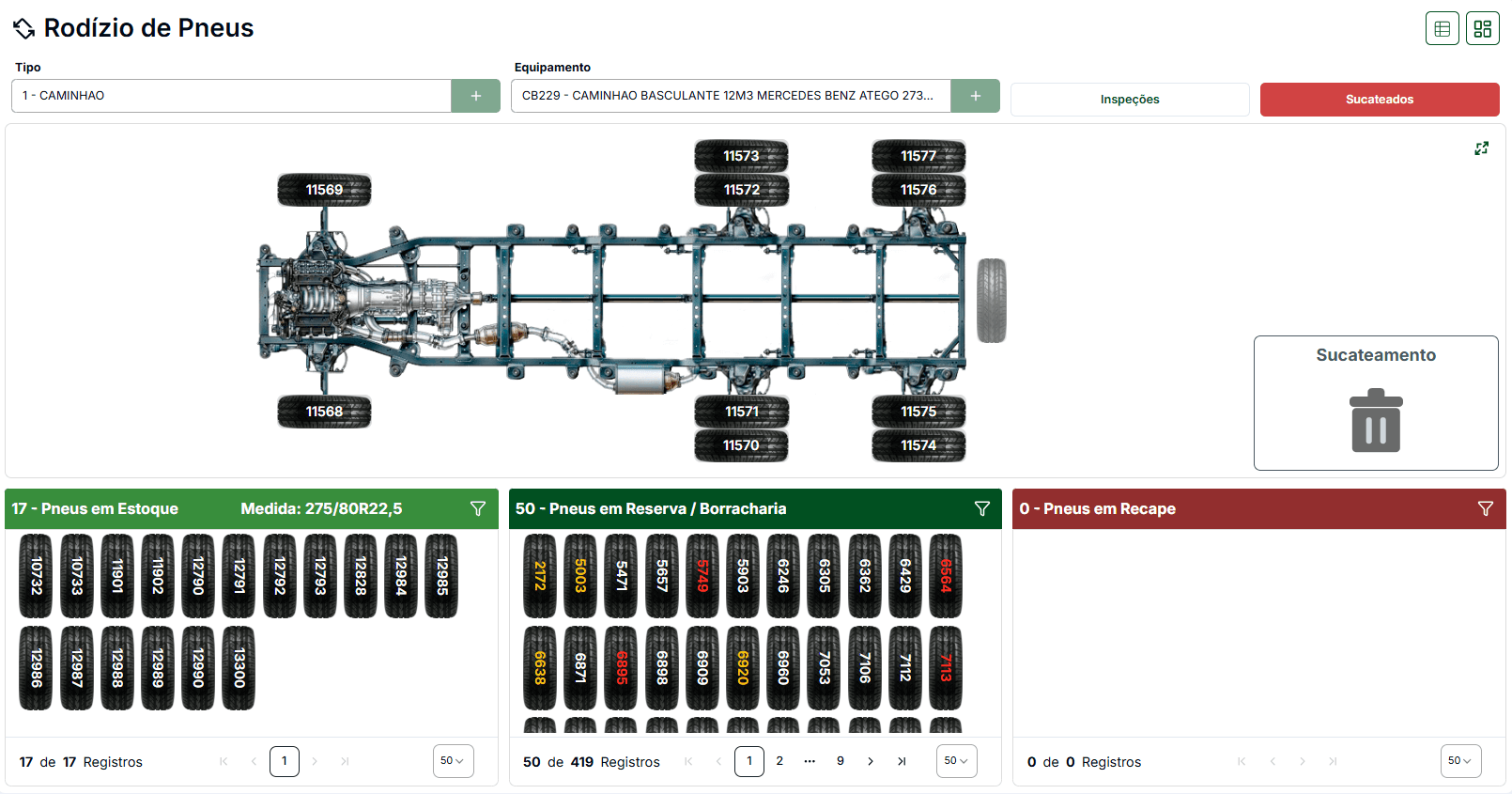1512x794 pixels.
Task: Filter the Pneus em Estoque list
Action: tap(478, 508)
